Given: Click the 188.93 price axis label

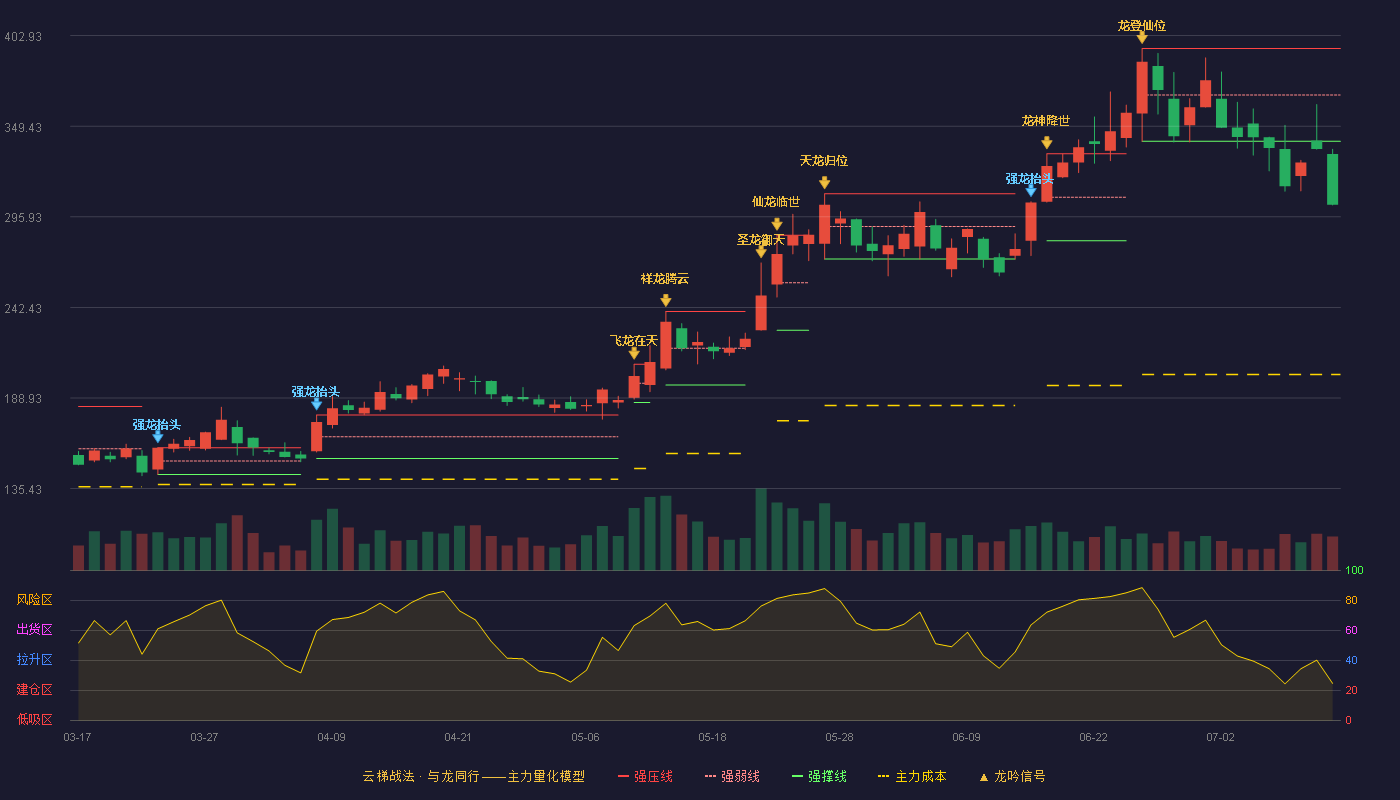Looking at the screenshot, I should [23, 398].
